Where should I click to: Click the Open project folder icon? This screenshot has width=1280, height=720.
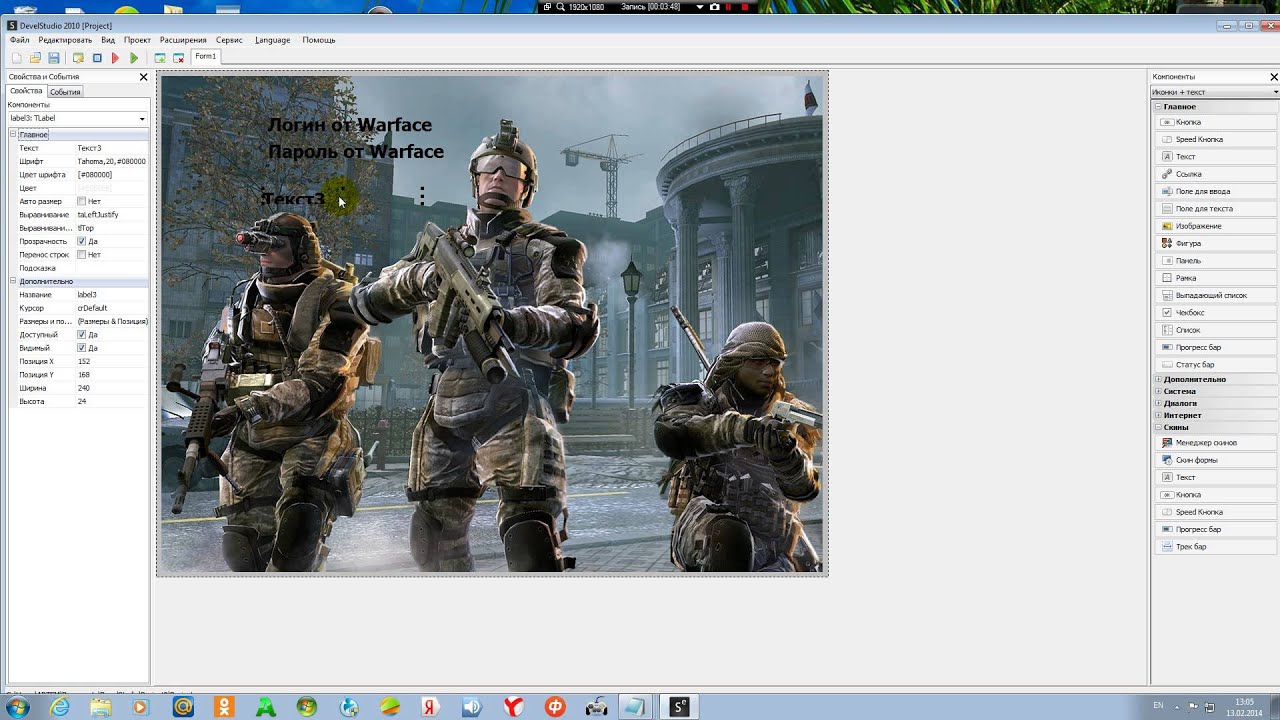click(35, 58)
